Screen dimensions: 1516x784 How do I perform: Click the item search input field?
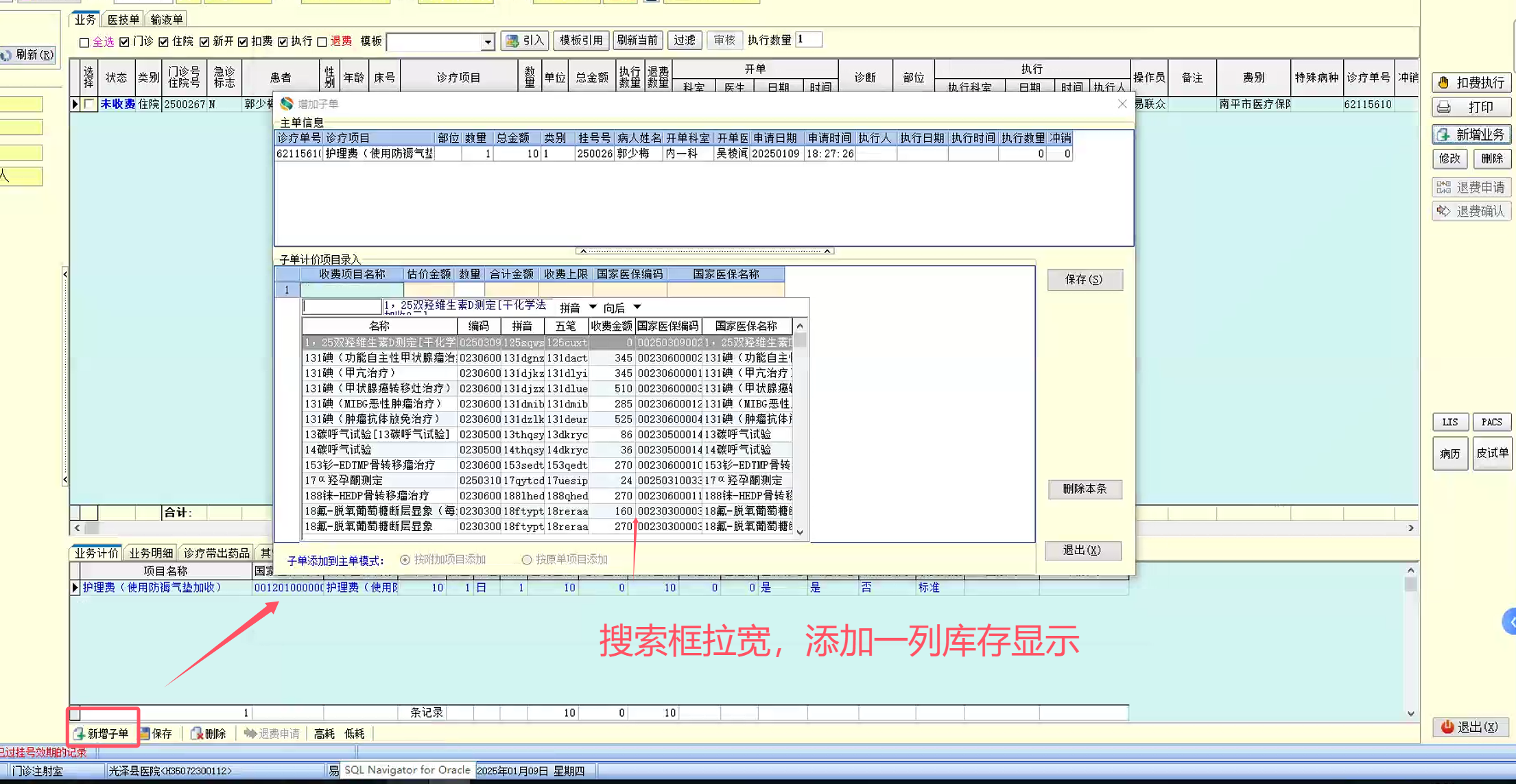coord(342,307)
